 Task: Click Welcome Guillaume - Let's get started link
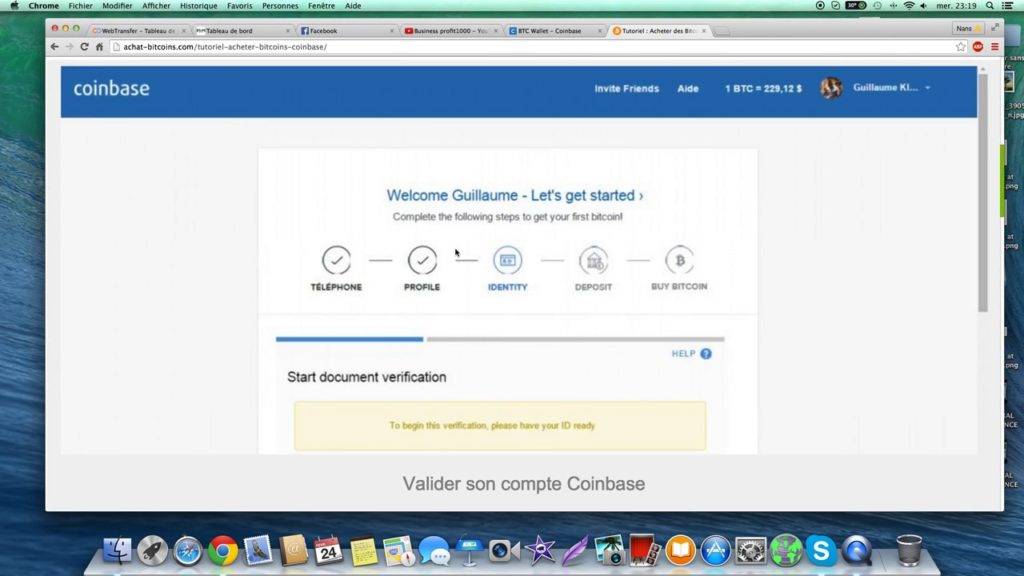coord(515,195)
